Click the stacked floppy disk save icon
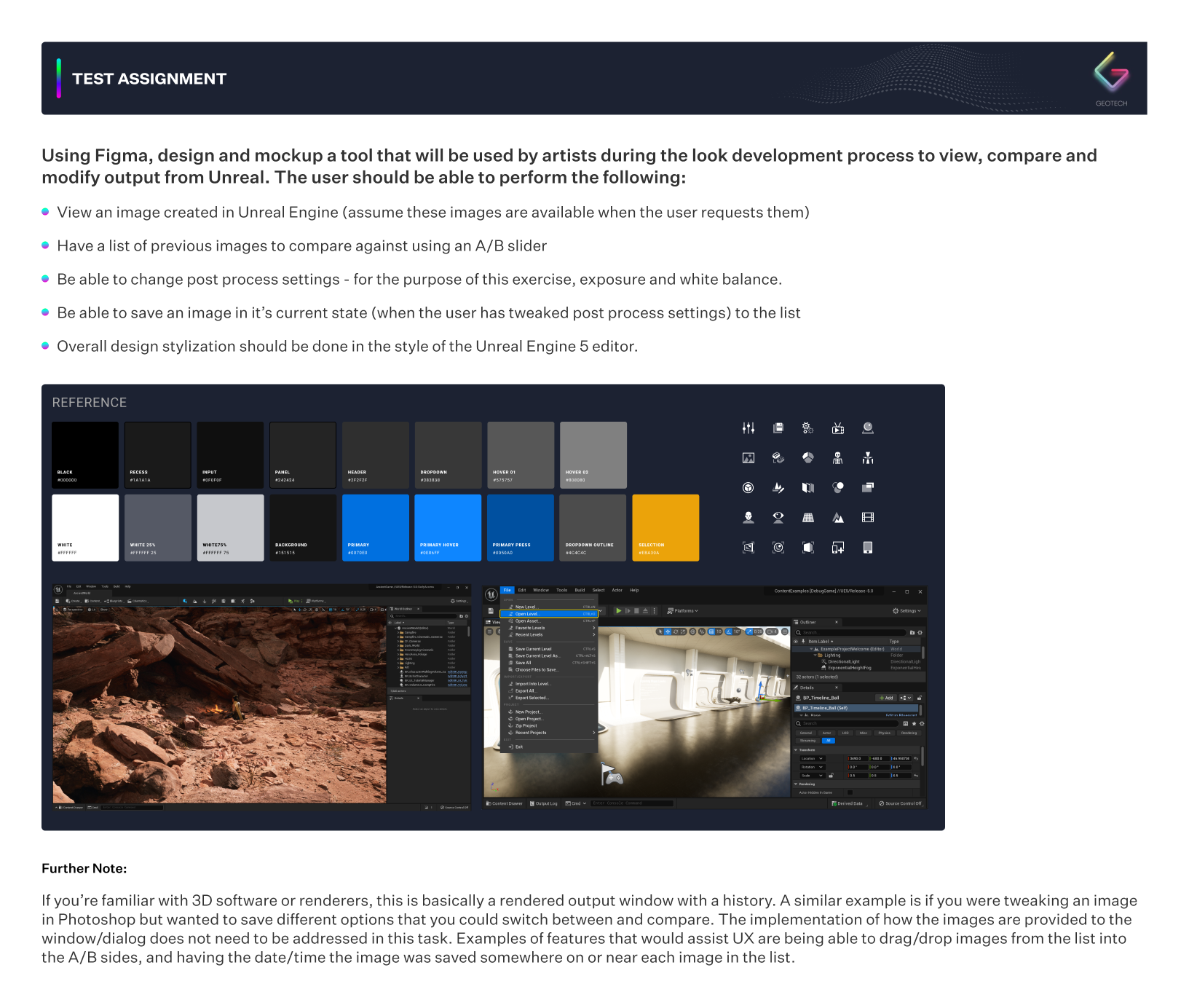The height and width of the screenshot is (1008, 1189). point(778,428)
